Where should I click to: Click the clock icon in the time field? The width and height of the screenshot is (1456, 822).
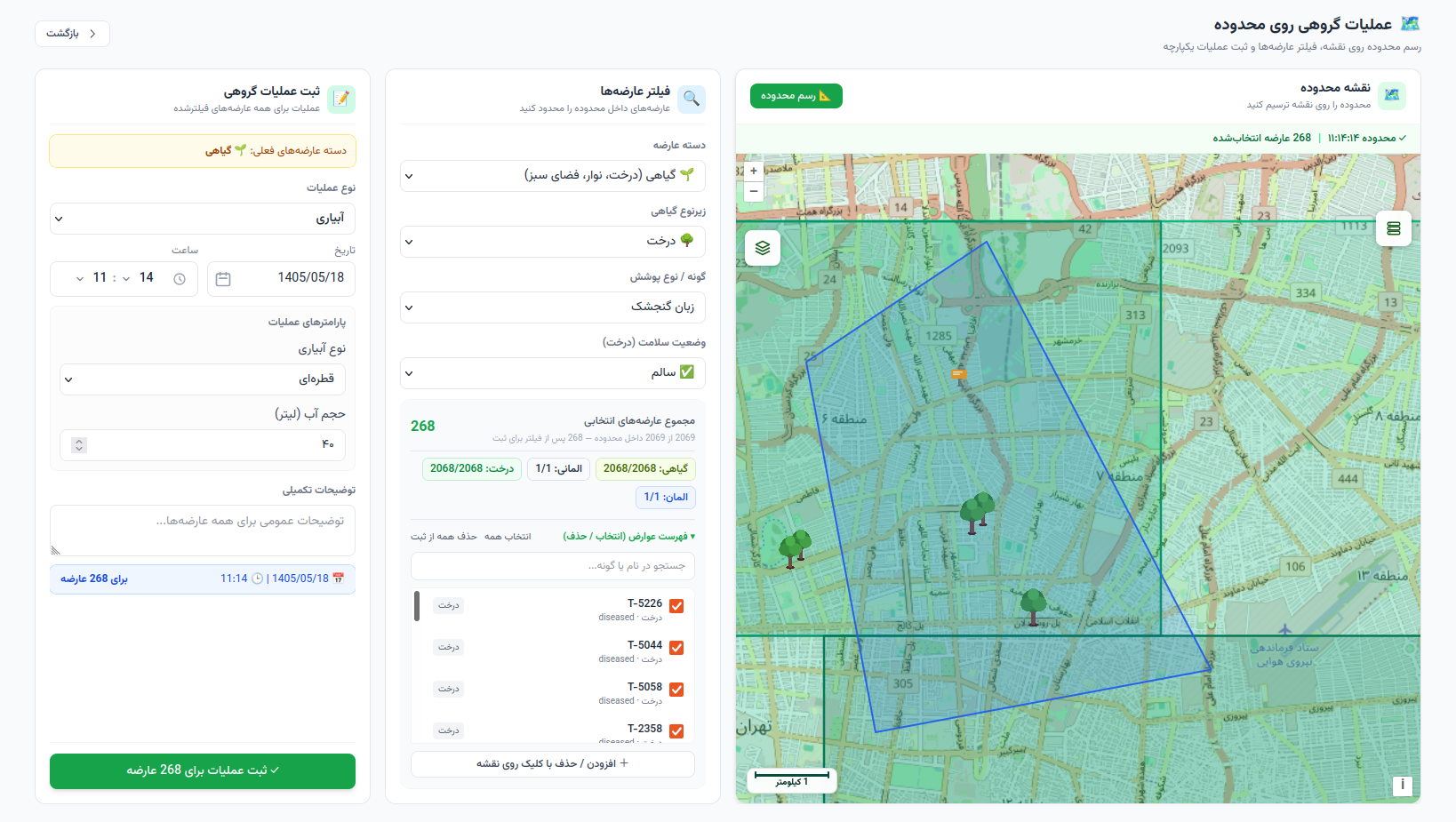180,279
